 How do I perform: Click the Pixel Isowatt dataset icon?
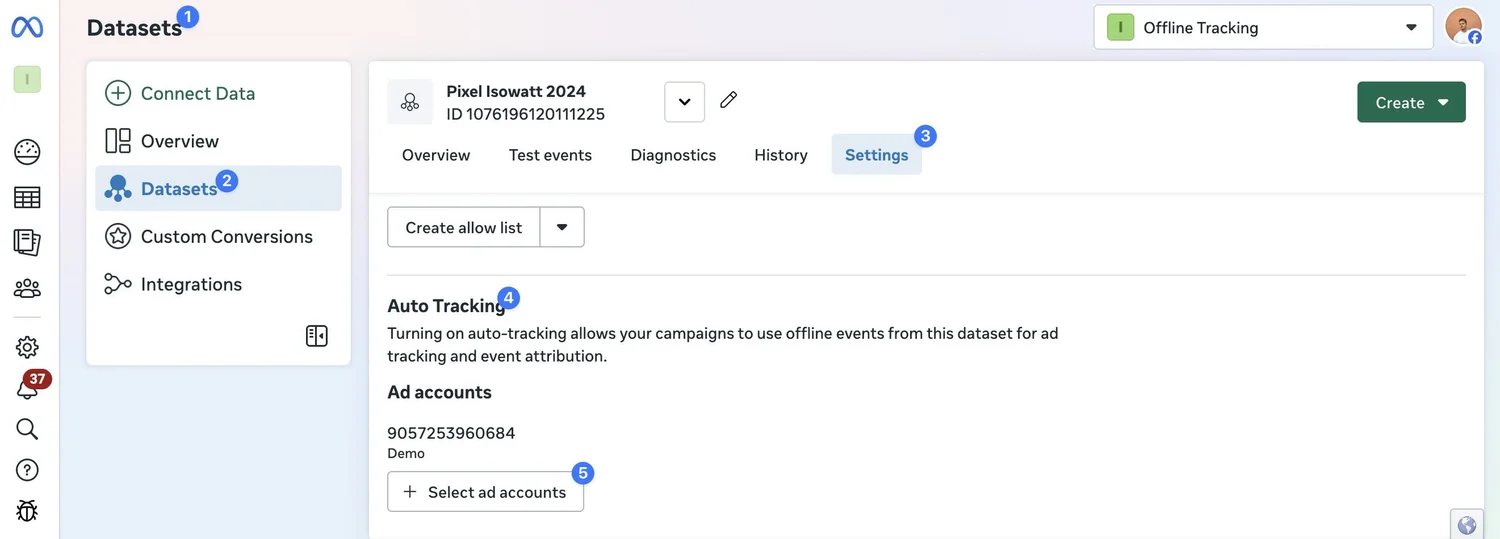pyautogui.click(x=410, y=102)
